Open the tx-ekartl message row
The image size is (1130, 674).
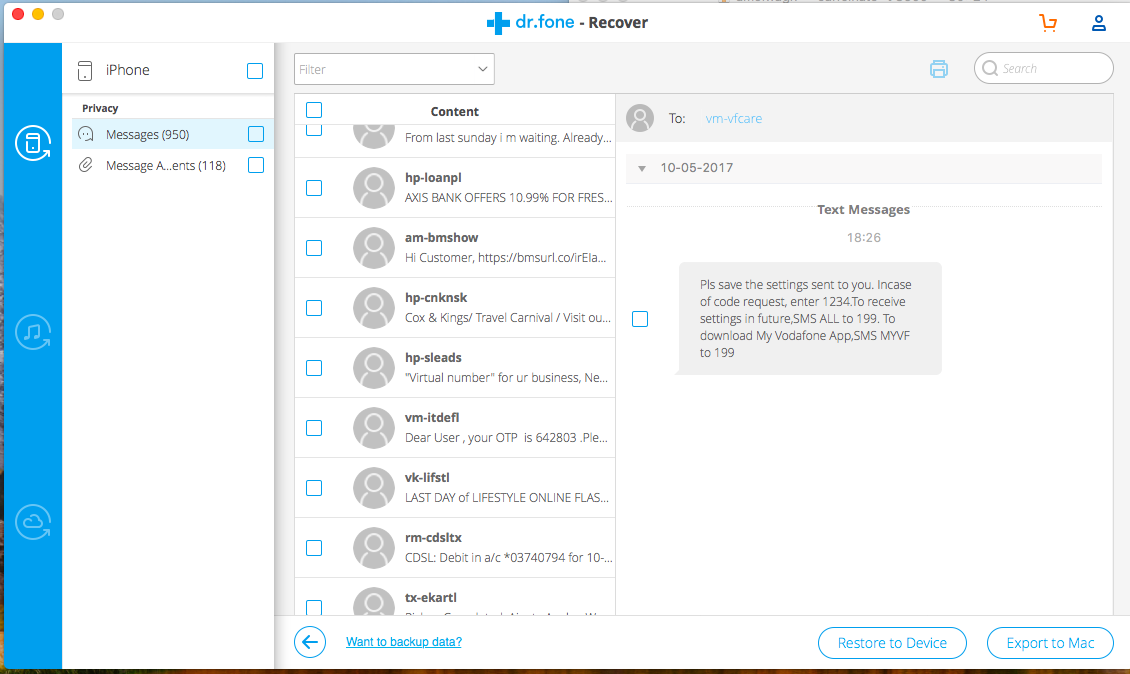[455, 597]
